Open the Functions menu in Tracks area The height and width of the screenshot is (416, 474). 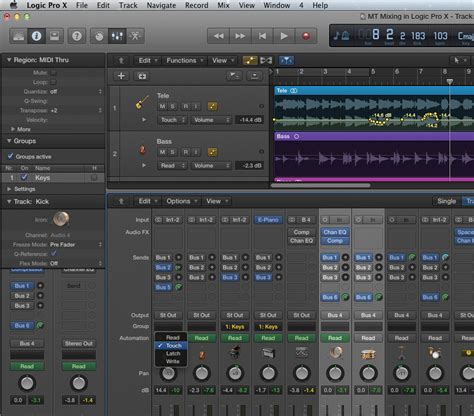pyautogui.click(x=185, y=60)
